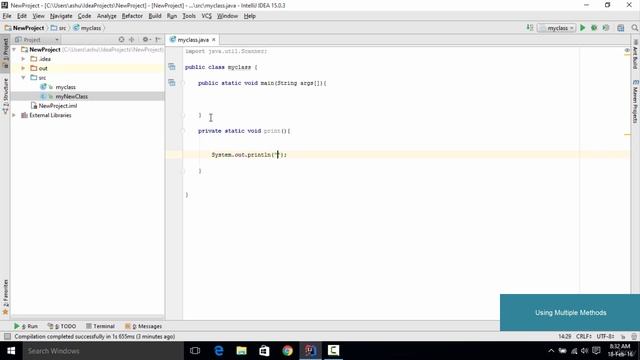Viewport: 640px width, 360px height.
Task: Click the System.out.println line in editor
Action: tap(249, 155)
